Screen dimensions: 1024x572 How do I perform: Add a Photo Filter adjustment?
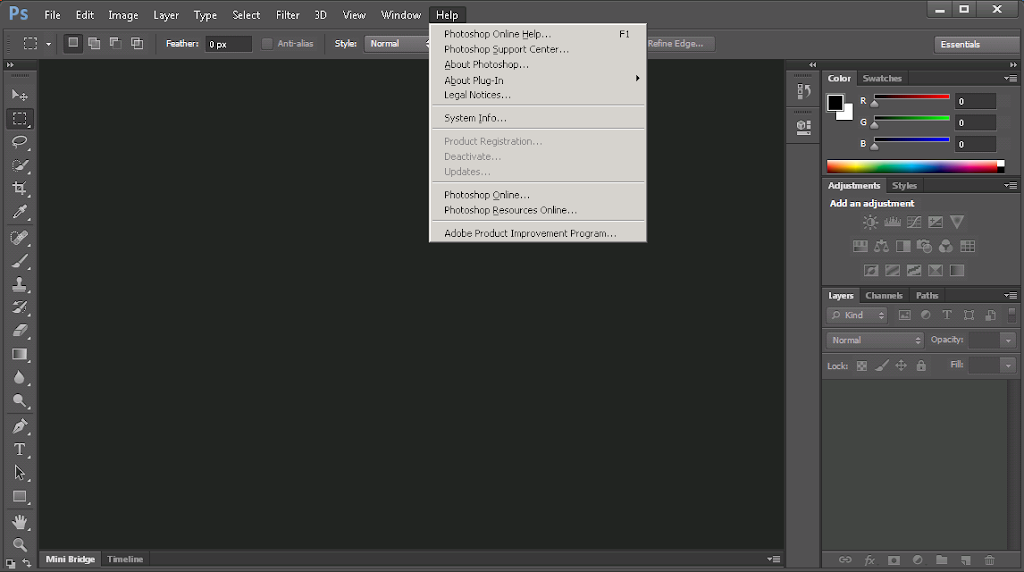(924, 246)
